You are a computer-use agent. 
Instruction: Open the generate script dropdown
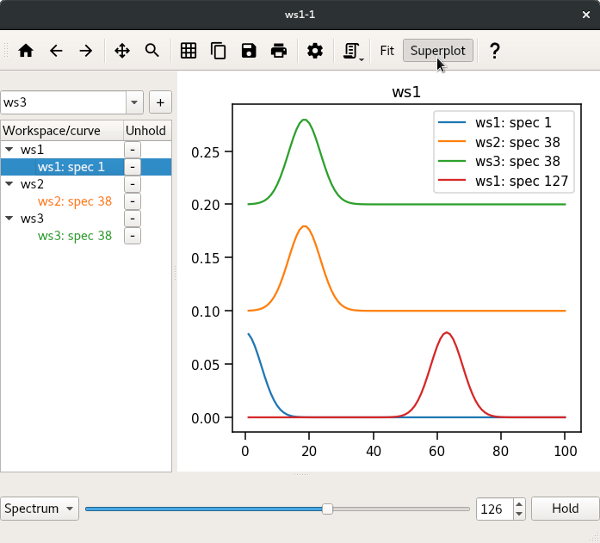click(352, 51)
